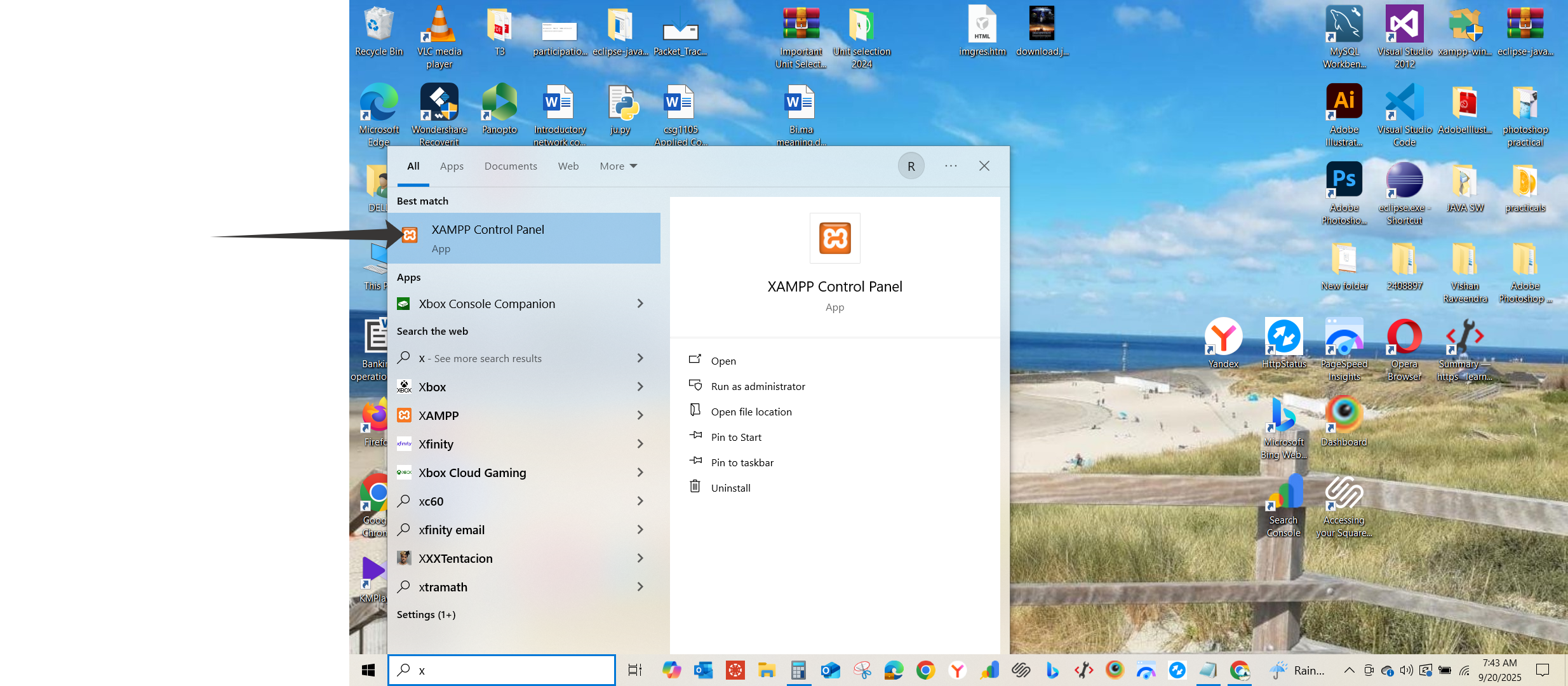Click the R account avatar button
The width and height of the screenshot is (1568, 686).
[x=911, y=166]
